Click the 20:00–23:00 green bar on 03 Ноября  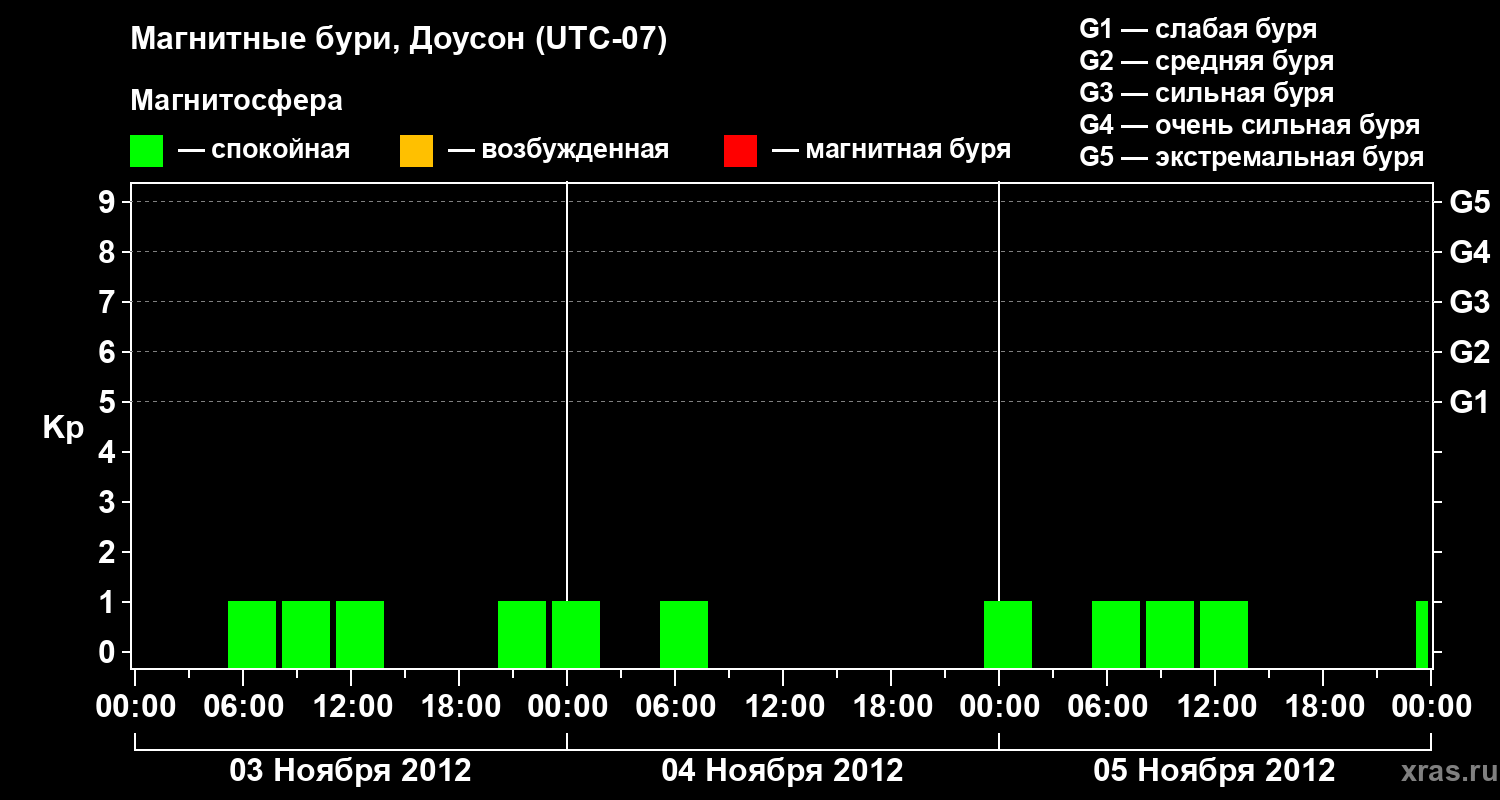pyautogui.click(x=522, y=634)
